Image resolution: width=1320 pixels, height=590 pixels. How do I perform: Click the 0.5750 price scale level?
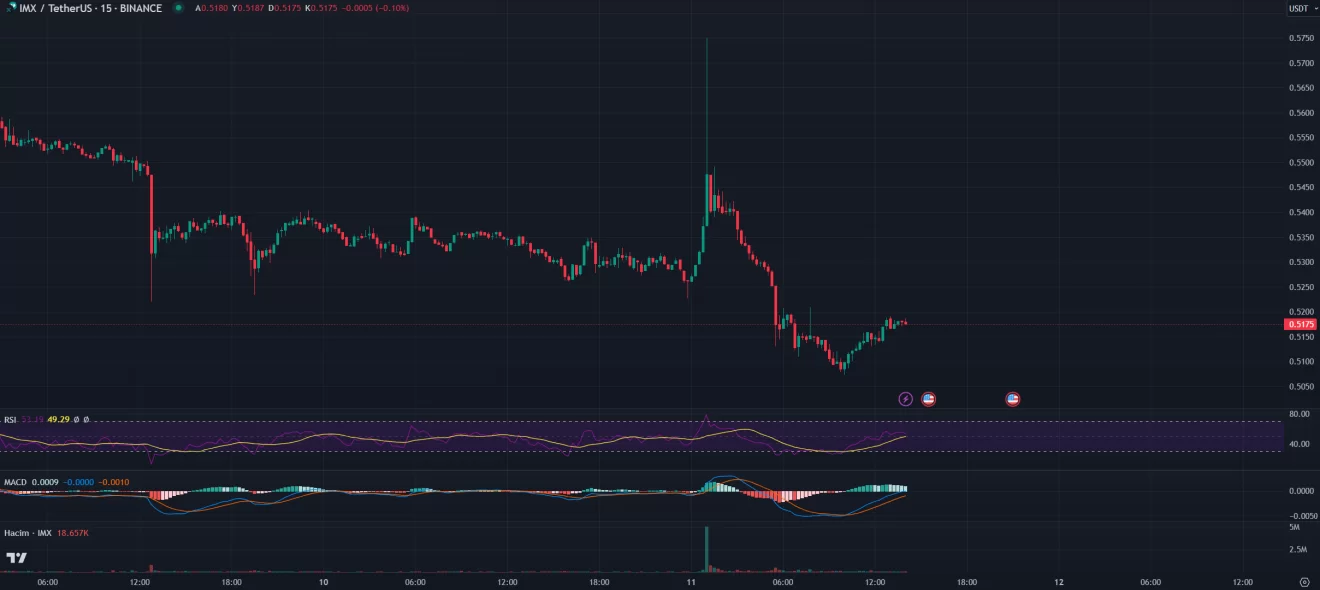[x=1301, y=39]
